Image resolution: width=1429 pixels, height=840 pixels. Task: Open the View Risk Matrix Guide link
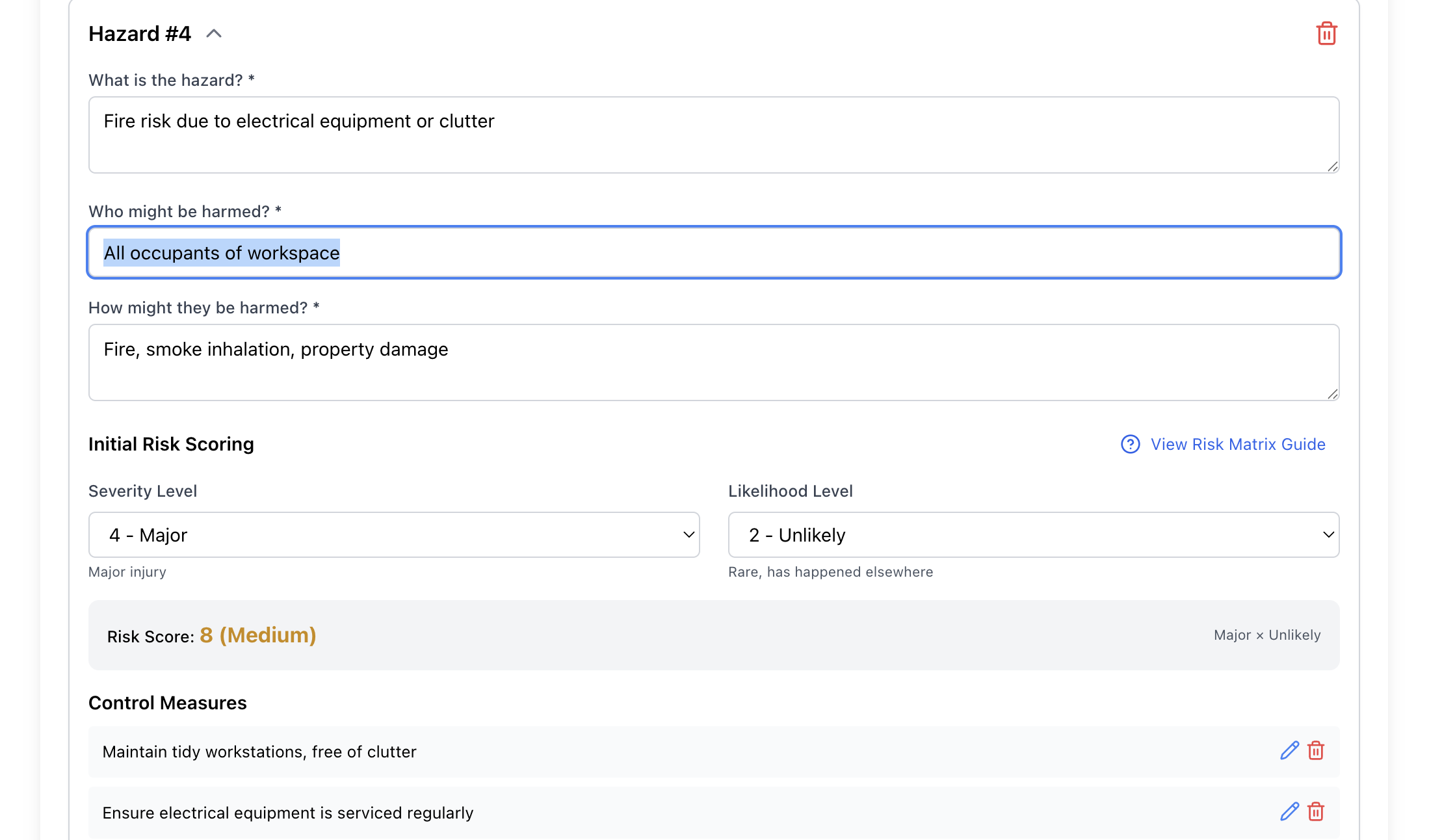coord(1238,444)
